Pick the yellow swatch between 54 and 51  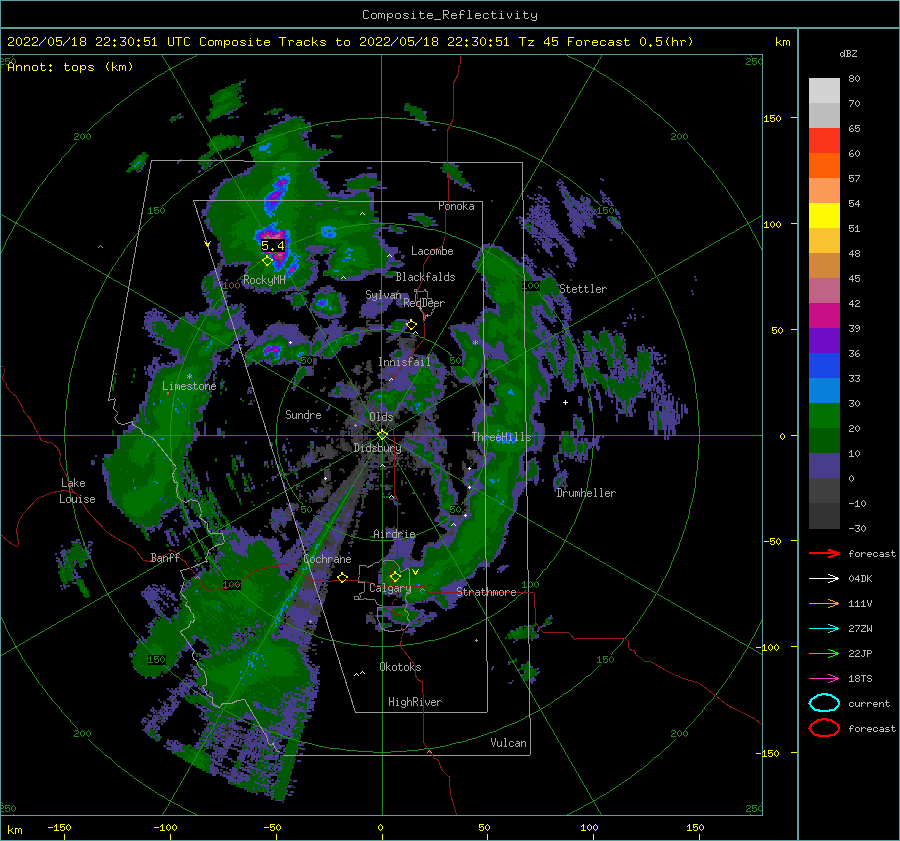824,215
